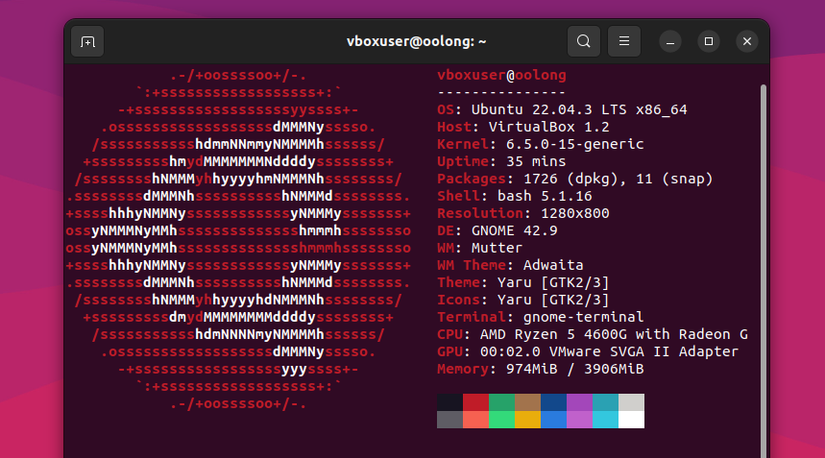Click the text 'Ubuntu 22.04.3 LTS x86_64'
Screen dimensions: 825x458
click(x=579, y=109)
